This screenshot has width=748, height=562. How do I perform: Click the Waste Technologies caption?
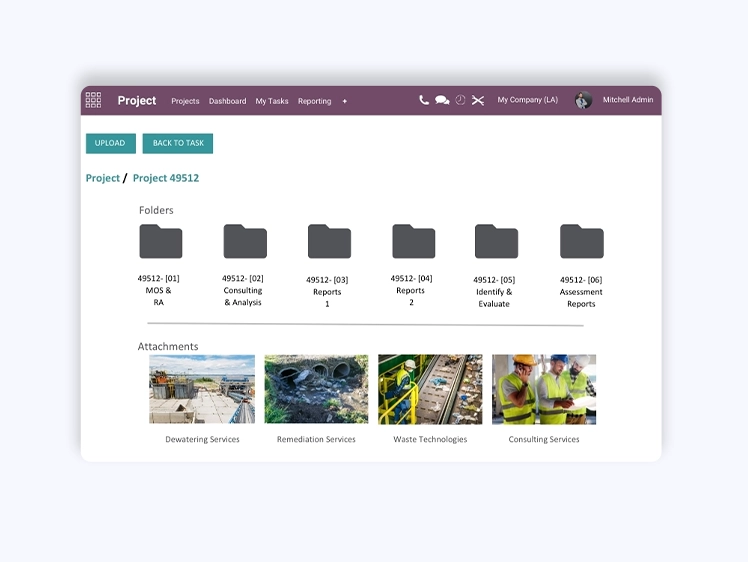(x=430, y=439)
